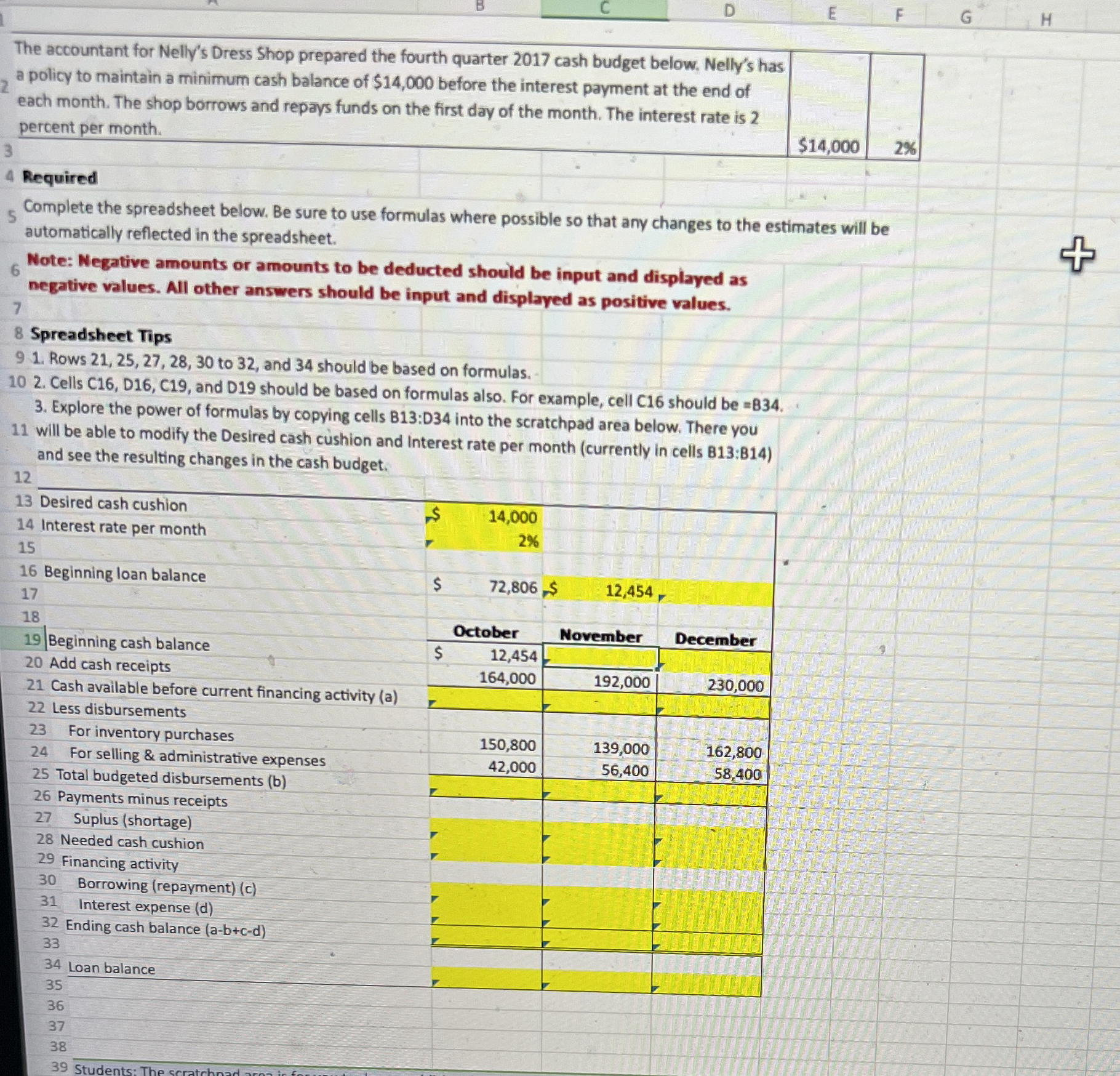Click the Spreadsheet Tips heading

(x=101, y=335)
